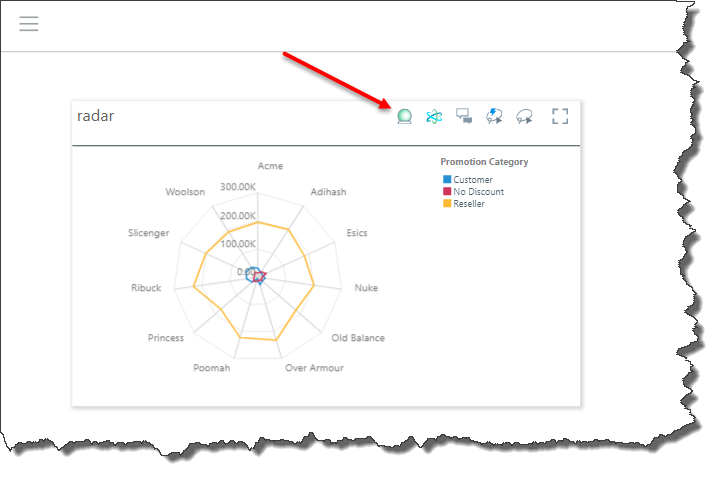Click the lasso icon with lightning bolt
This screenshot has height=477, width=721.
point(494,117)
